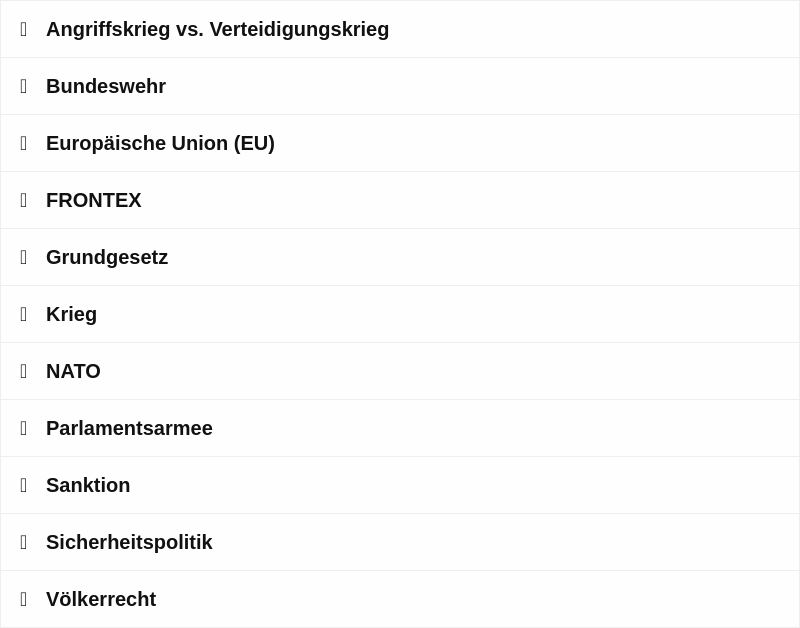Click the toggle icon next to Krieg
Screen dimensions: 800x628
click(x=23, y=314)
